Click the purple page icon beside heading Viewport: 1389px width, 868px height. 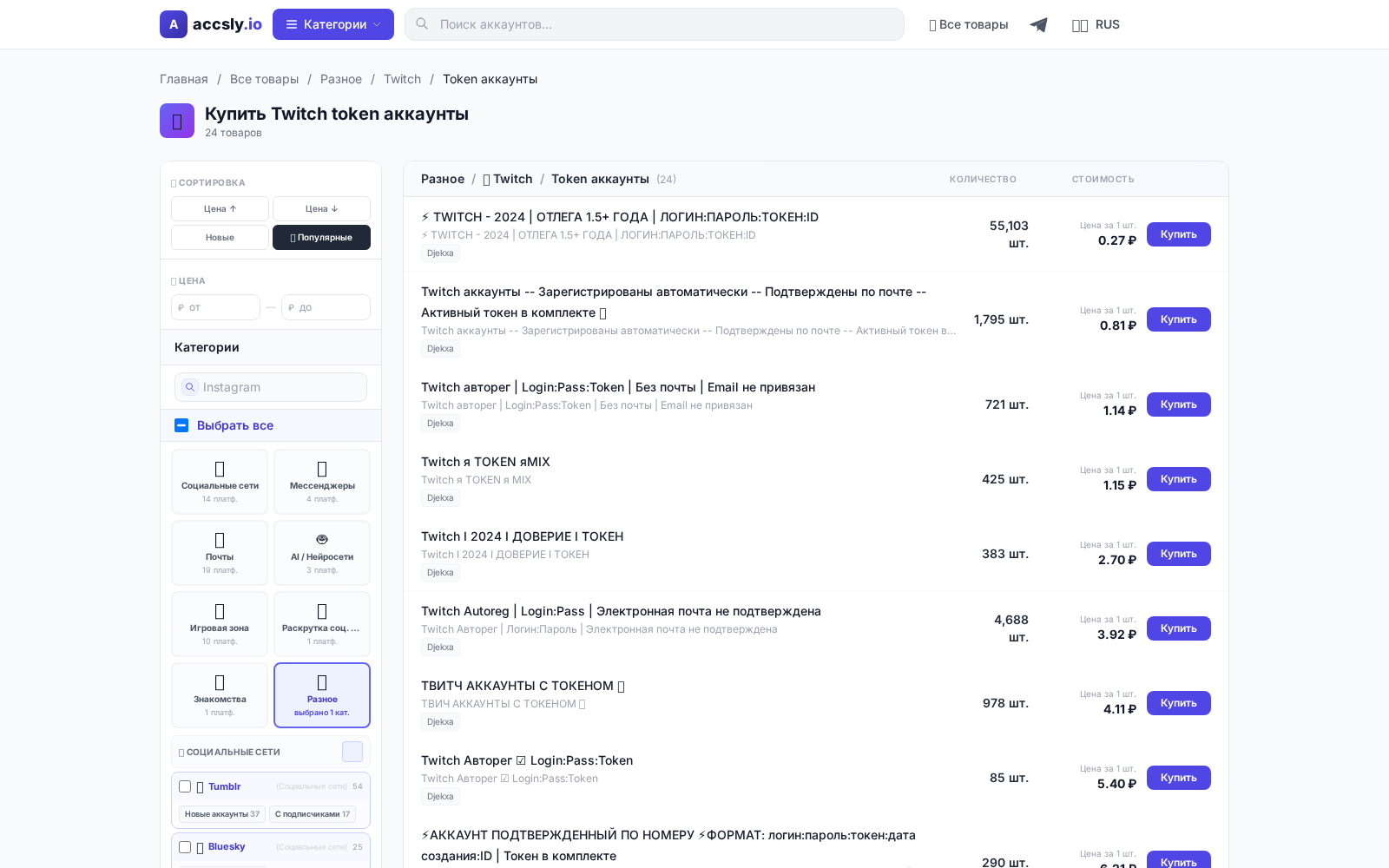pos(177,121)
